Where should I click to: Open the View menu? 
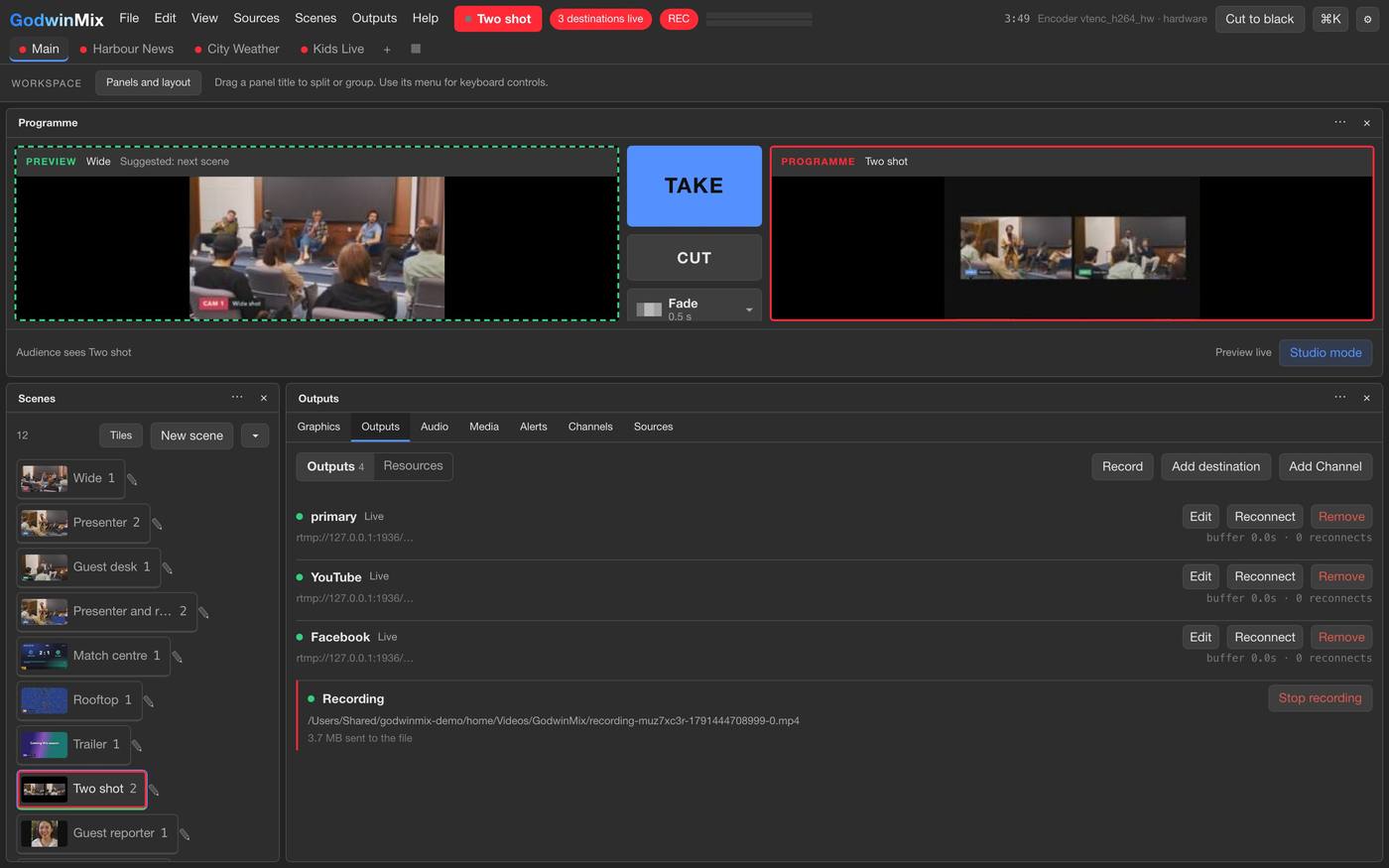[x=204, y=18]
